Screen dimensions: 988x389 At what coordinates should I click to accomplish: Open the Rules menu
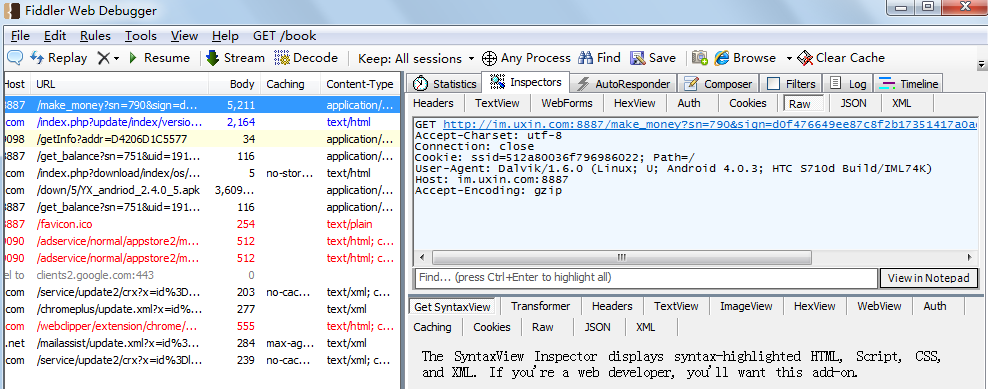coord(95,36)
